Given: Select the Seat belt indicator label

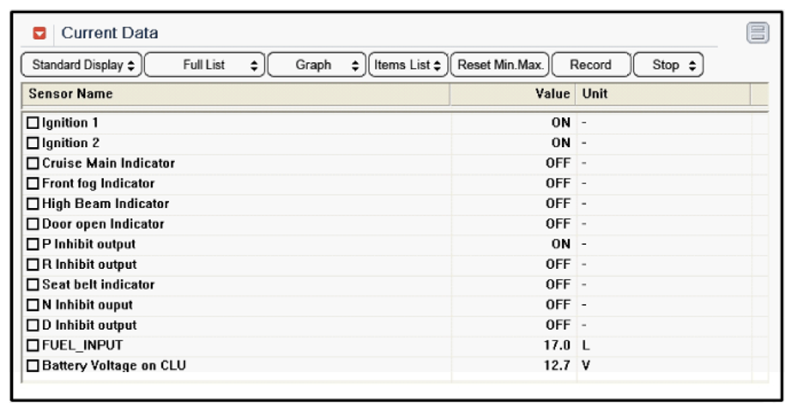Looking at the screenshot, I should [98, 285].
